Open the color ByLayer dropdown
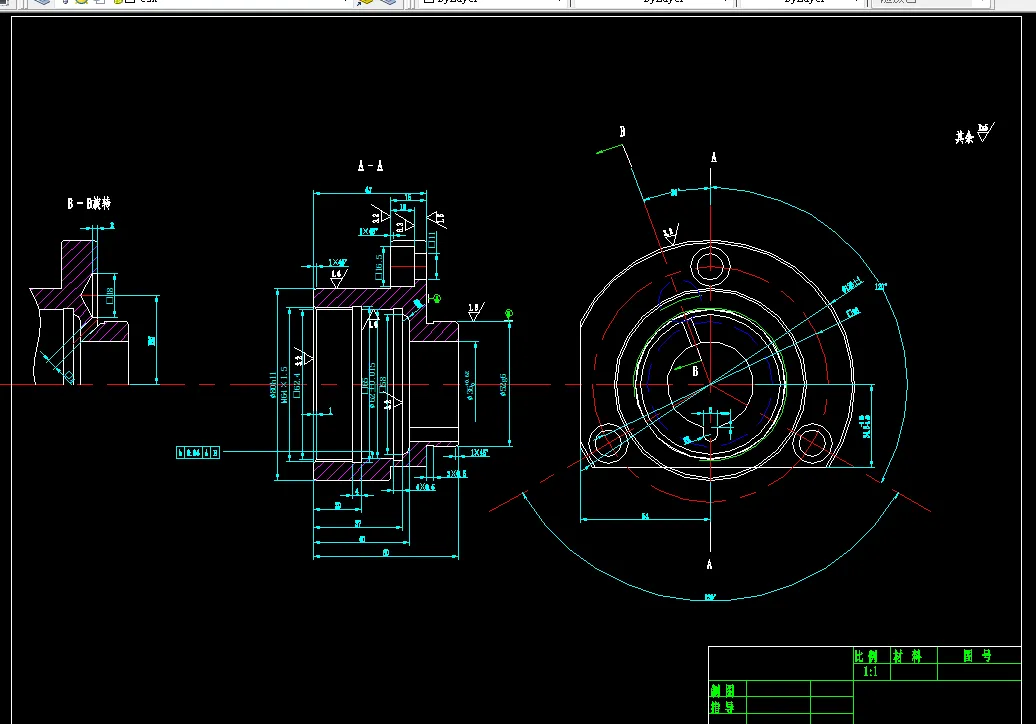Image resolution: width=1036 pixels, height=724 pixels. pyautogui.click(x=492, y=2)
